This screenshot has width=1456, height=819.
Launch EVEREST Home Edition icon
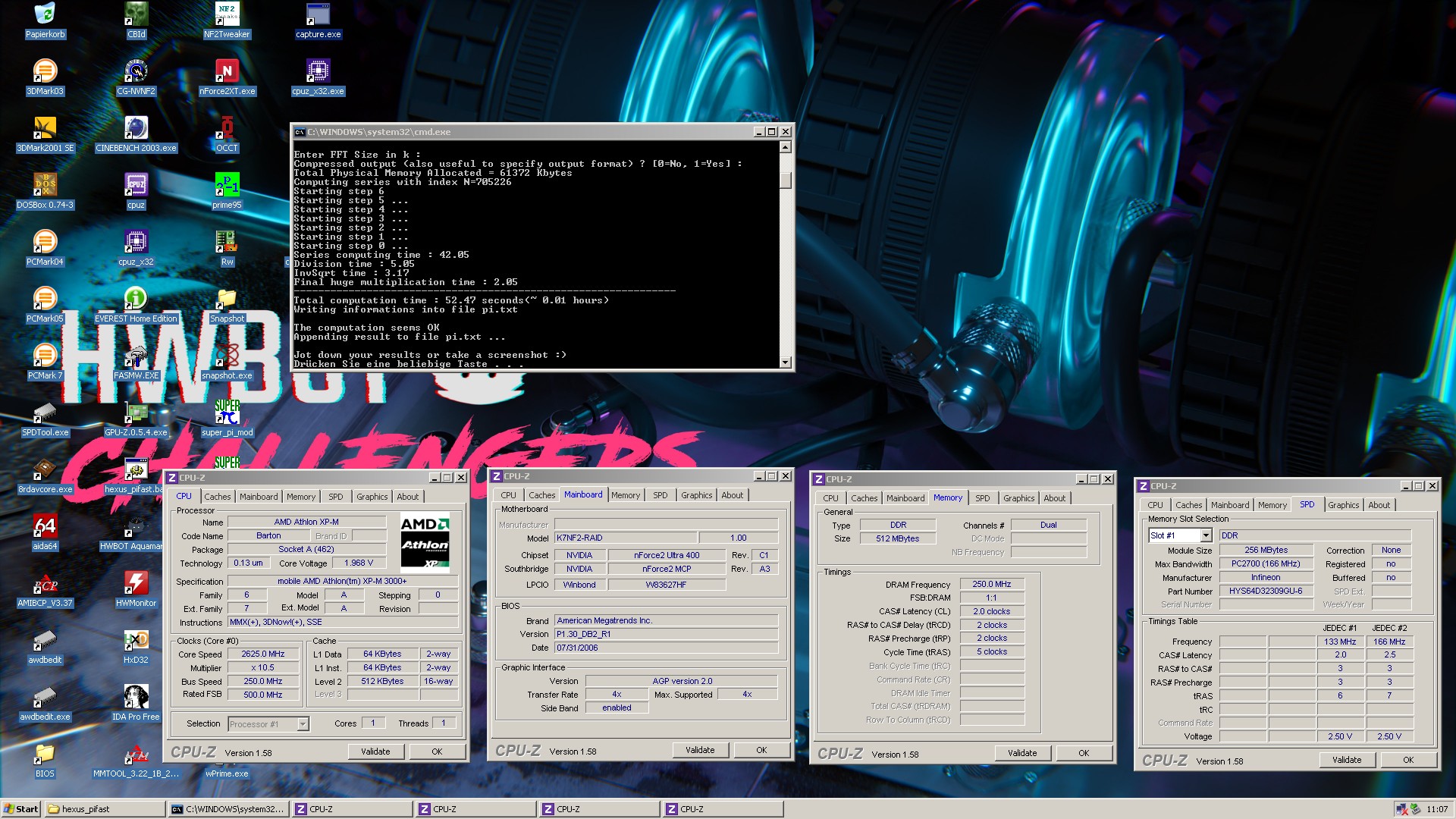coord(136,305)
